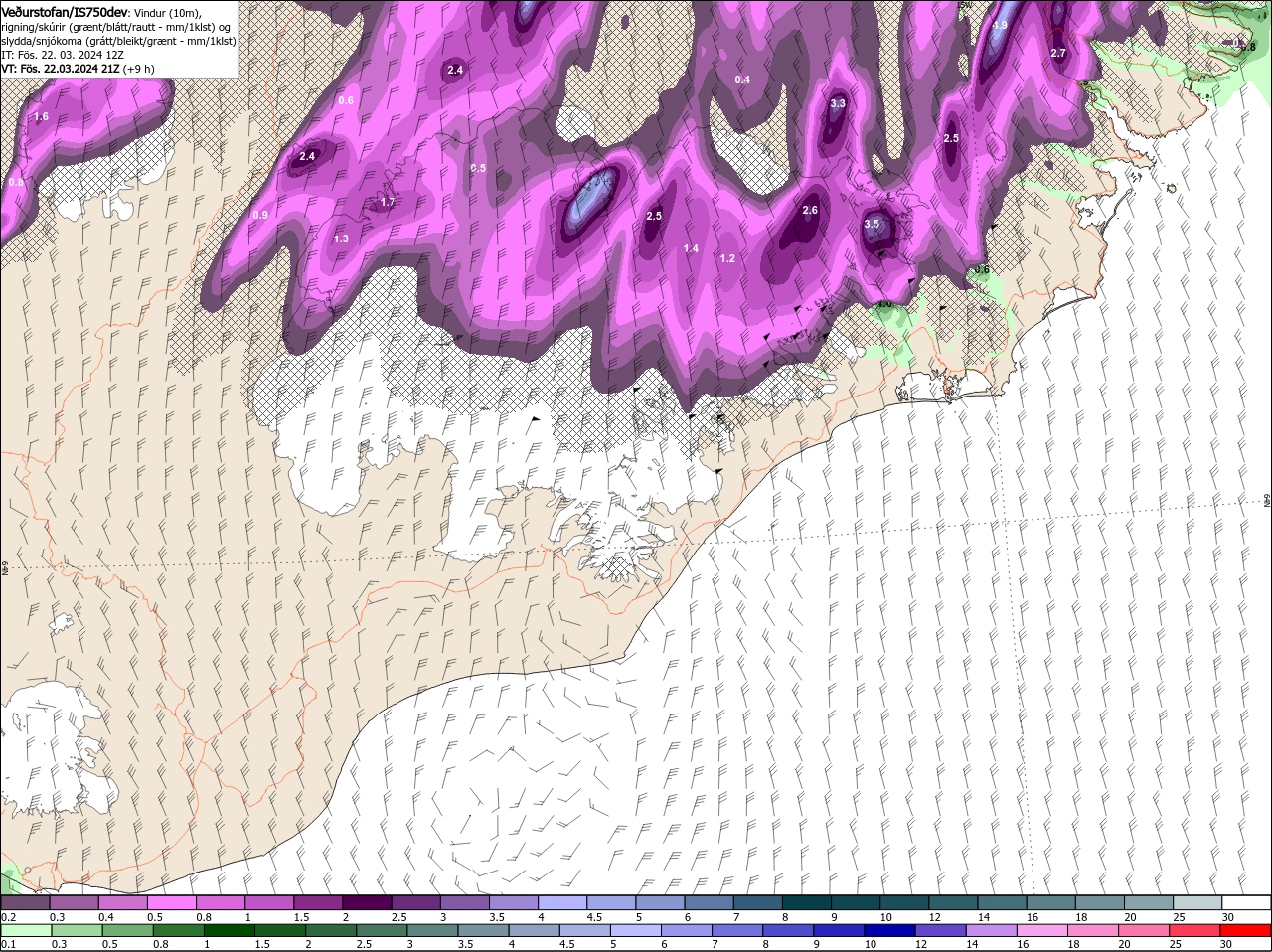Click the teal 12 swatch, upper legend row

point(953,902)
